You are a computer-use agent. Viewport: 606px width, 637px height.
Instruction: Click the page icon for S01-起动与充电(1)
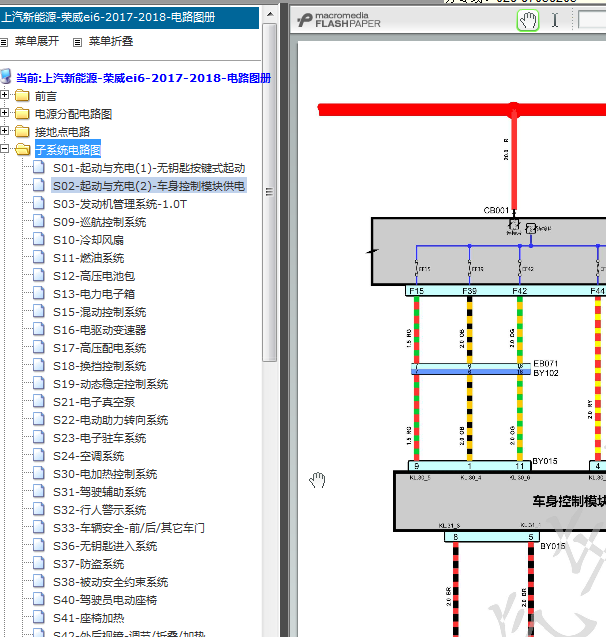coord(39,167)
